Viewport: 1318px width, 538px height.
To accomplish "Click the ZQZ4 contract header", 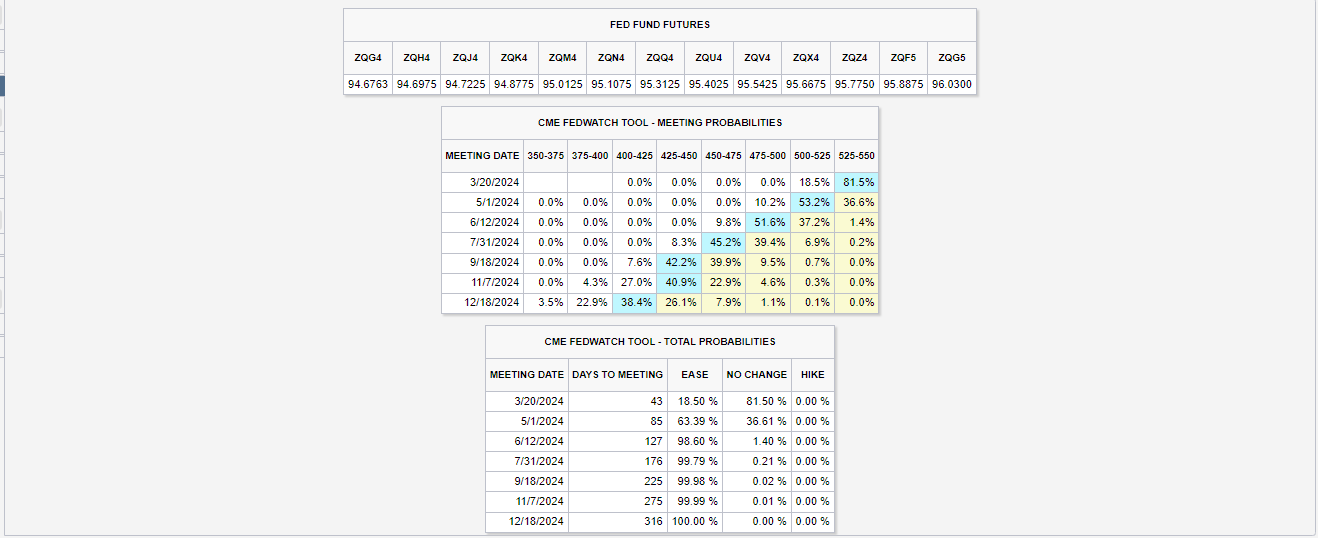I will pos(854,58).
